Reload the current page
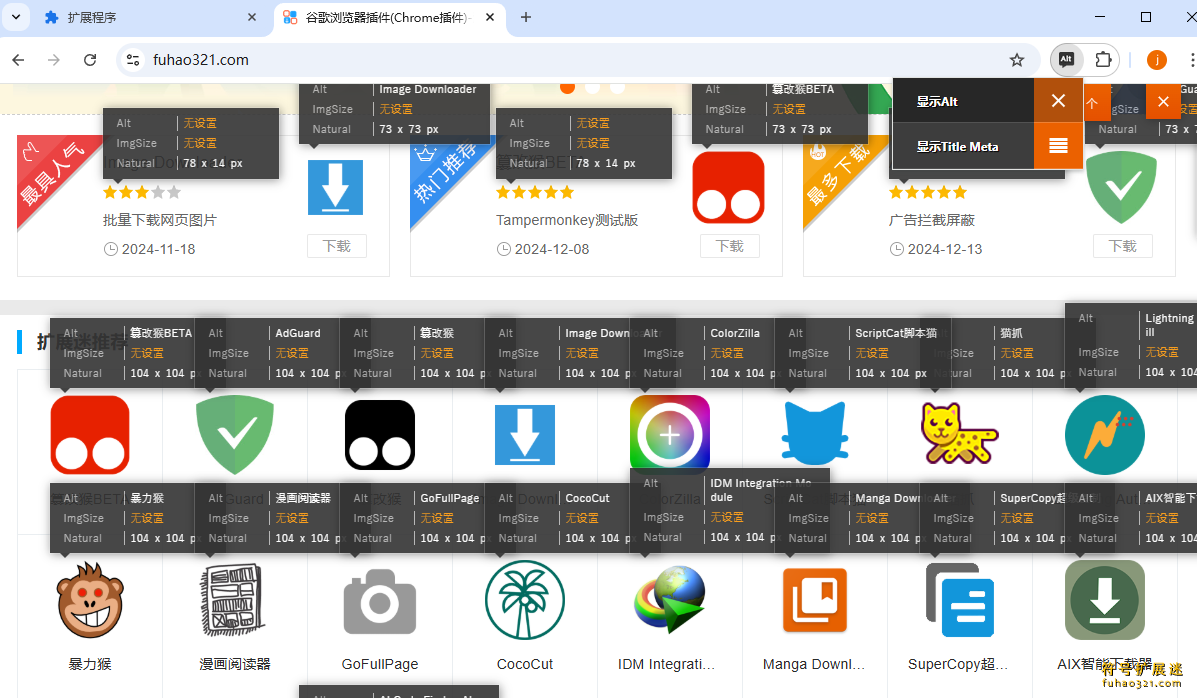 (90, 60)
